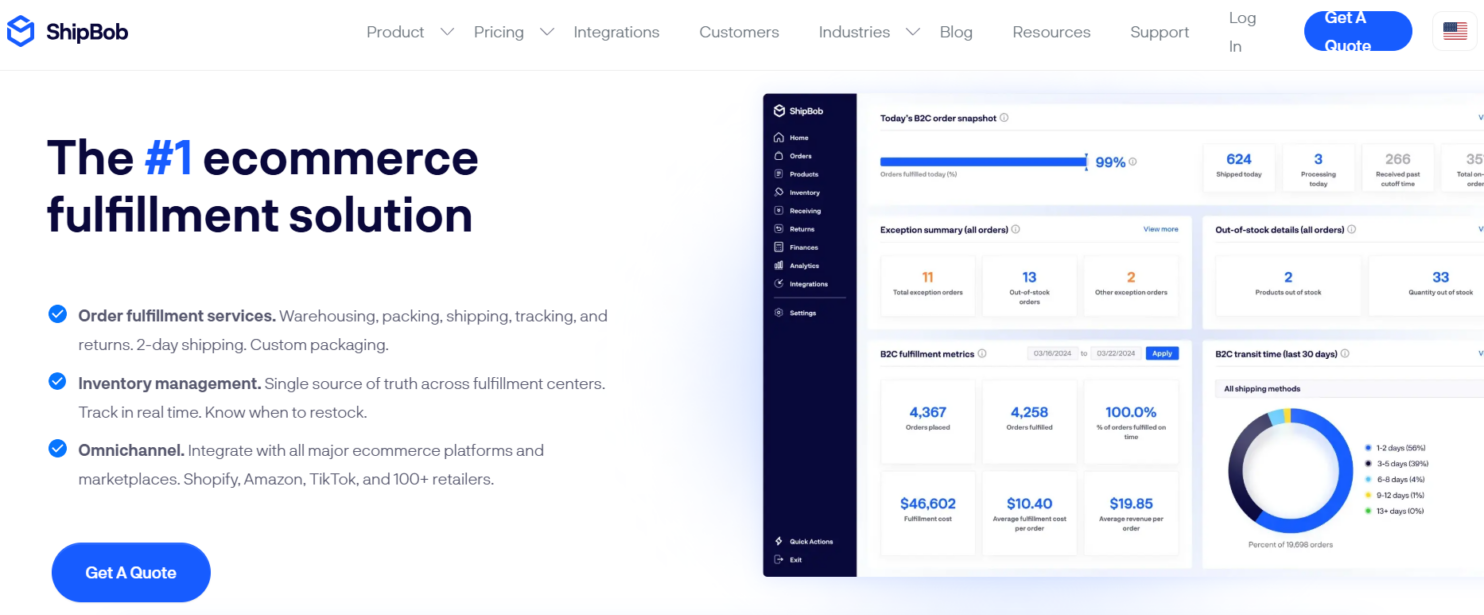Trigger the Quick Actions lightning icon
Viewport: 1484px width, 615px height.
[780, 541]
